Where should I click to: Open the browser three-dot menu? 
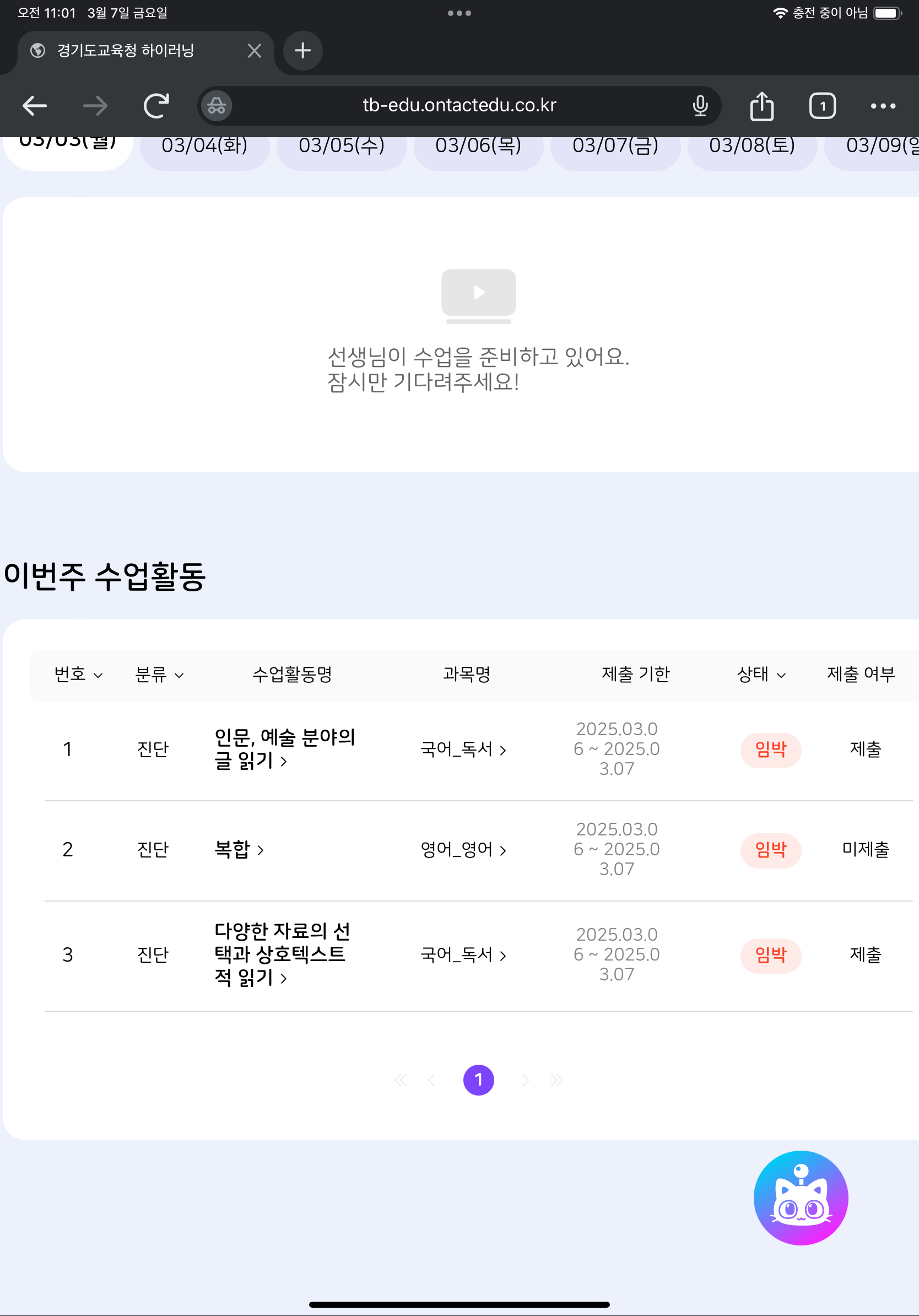coord(882,106)
